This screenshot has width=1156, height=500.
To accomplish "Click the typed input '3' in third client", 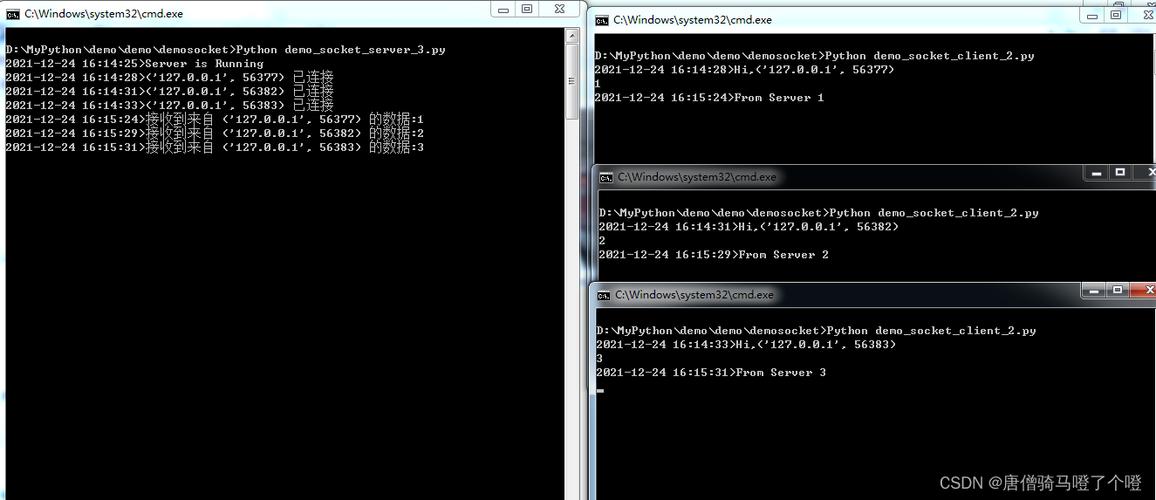I will (599, 359).
